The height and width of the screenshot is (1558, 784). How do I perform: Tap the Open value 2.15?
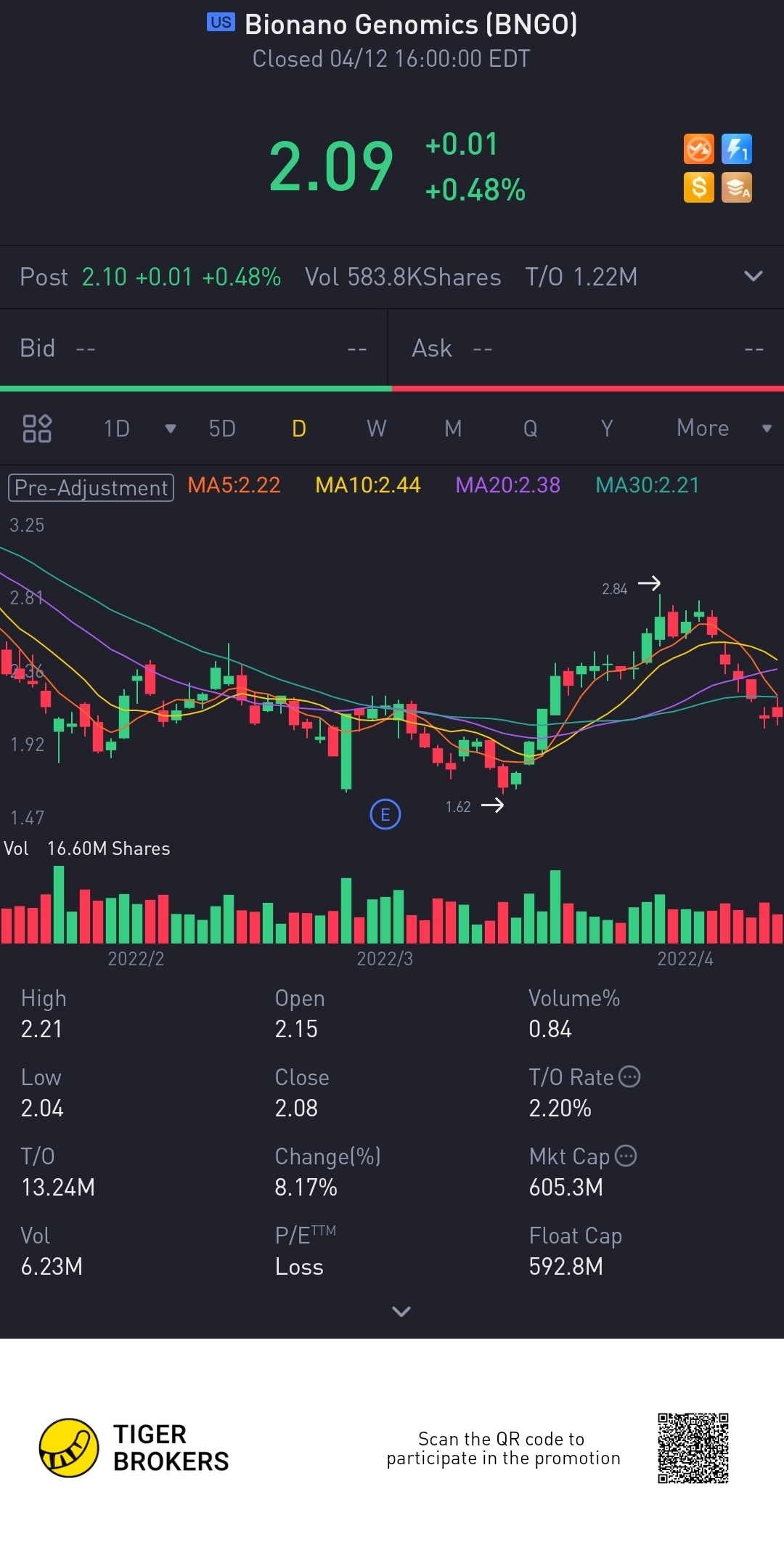coord(296,1028)
